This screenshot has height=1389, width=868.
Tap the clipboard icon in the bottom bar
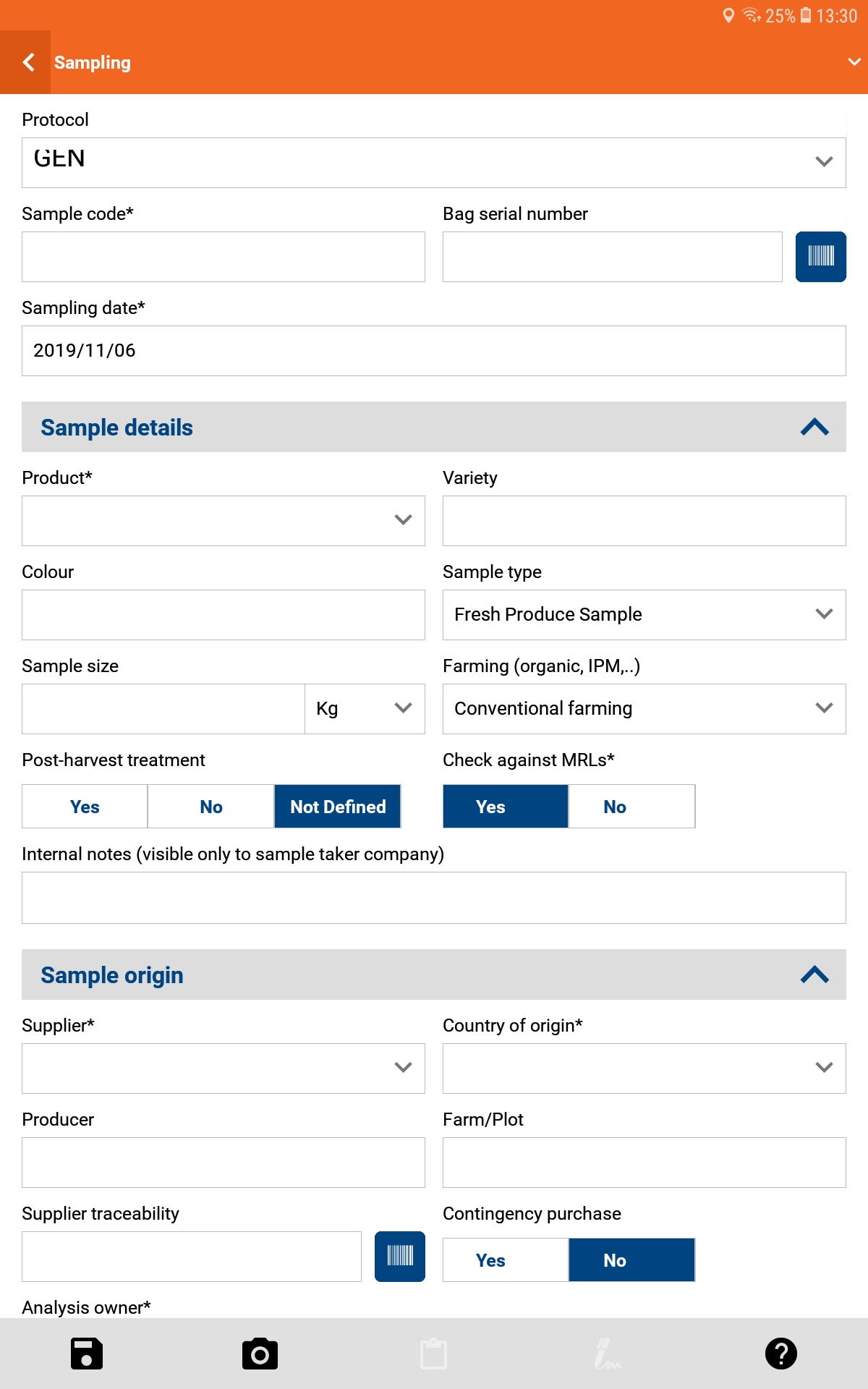(434, 1354)
